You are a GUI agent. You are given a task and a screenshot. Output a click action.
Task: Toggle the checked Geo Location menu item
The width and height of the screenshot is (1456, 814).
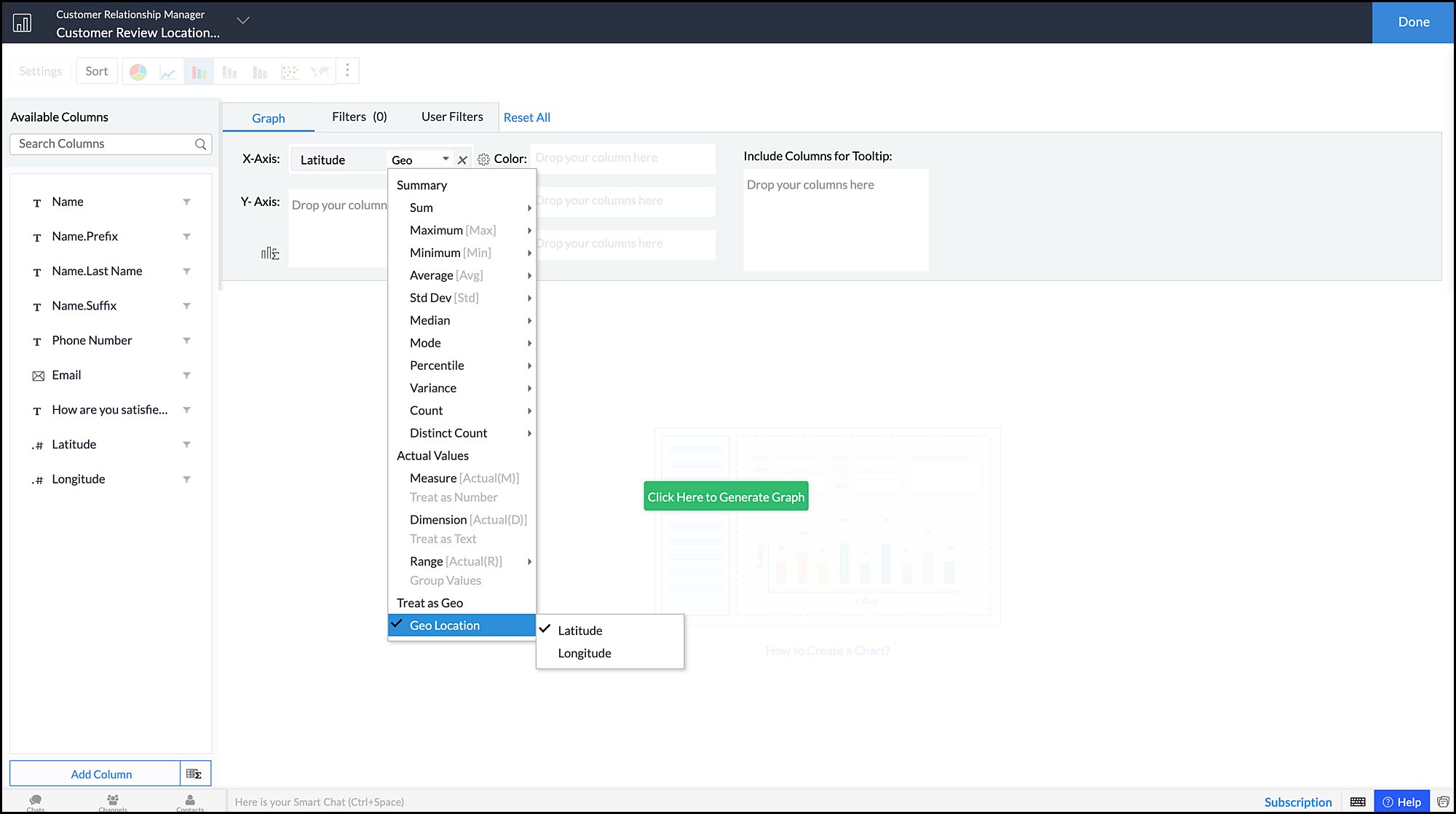[x=445, y=625]
